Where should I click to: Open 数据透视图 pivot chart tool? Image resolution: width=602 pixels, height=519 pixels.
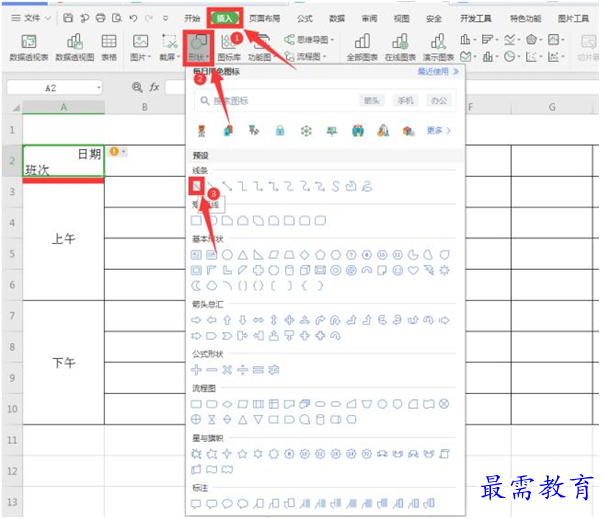[75, 48]
